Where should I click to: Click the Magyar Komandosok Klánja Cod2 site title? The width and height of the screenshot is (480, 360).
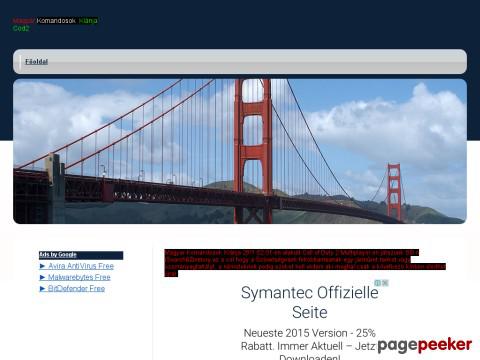(x=55, y=24)
